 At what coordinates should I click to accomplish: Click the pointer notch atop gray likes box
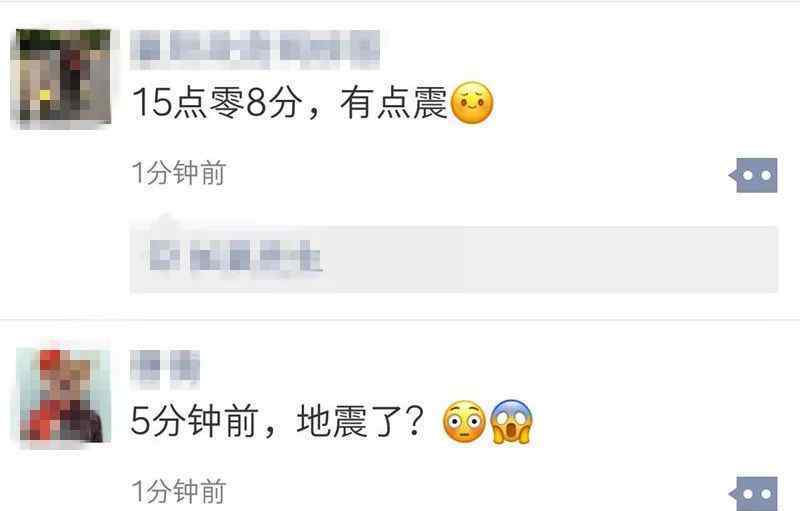(165, 219)
